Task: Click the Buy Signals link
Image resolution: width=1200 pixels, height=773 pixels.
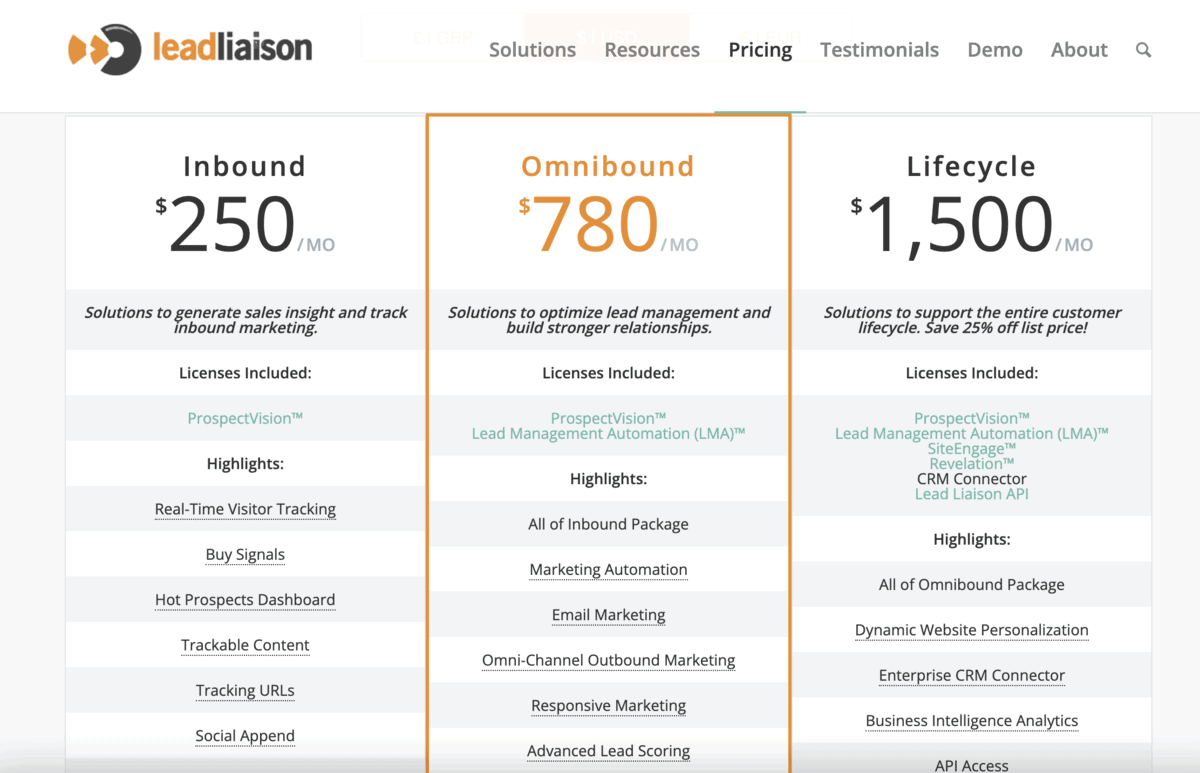Action: coord(245,554)
